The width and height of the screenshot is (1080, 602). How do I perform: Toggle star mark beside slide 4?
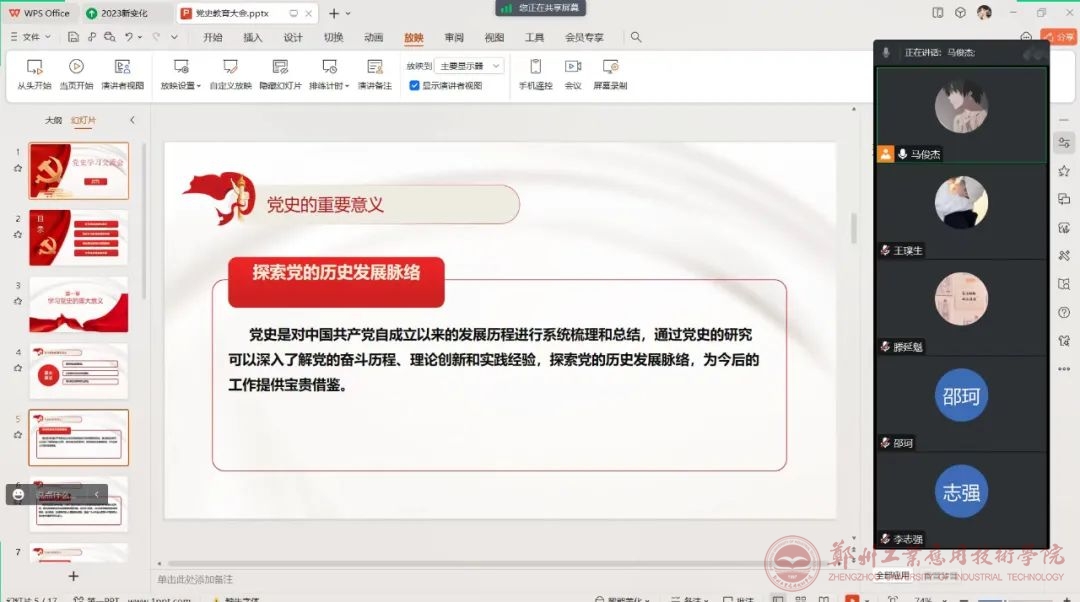17,369
